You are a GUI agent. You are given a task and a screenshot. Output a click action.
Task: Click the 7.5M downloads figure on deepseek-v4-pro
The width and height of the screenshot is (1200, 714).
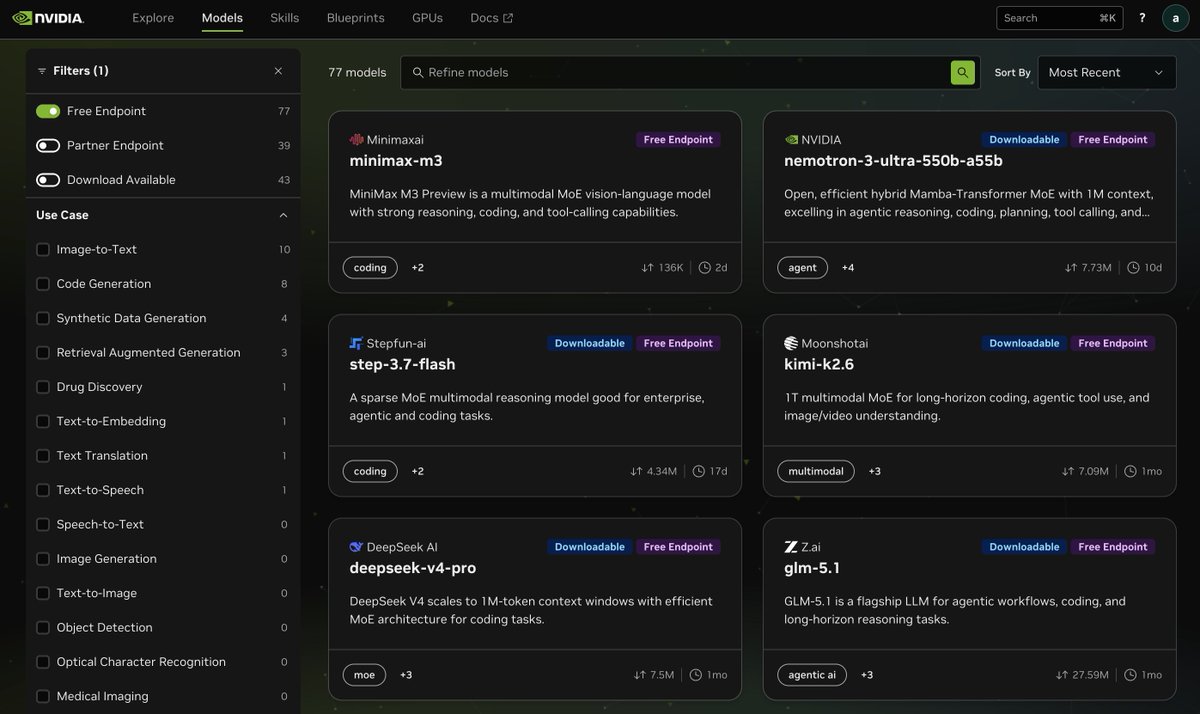(x=662, y=675)
